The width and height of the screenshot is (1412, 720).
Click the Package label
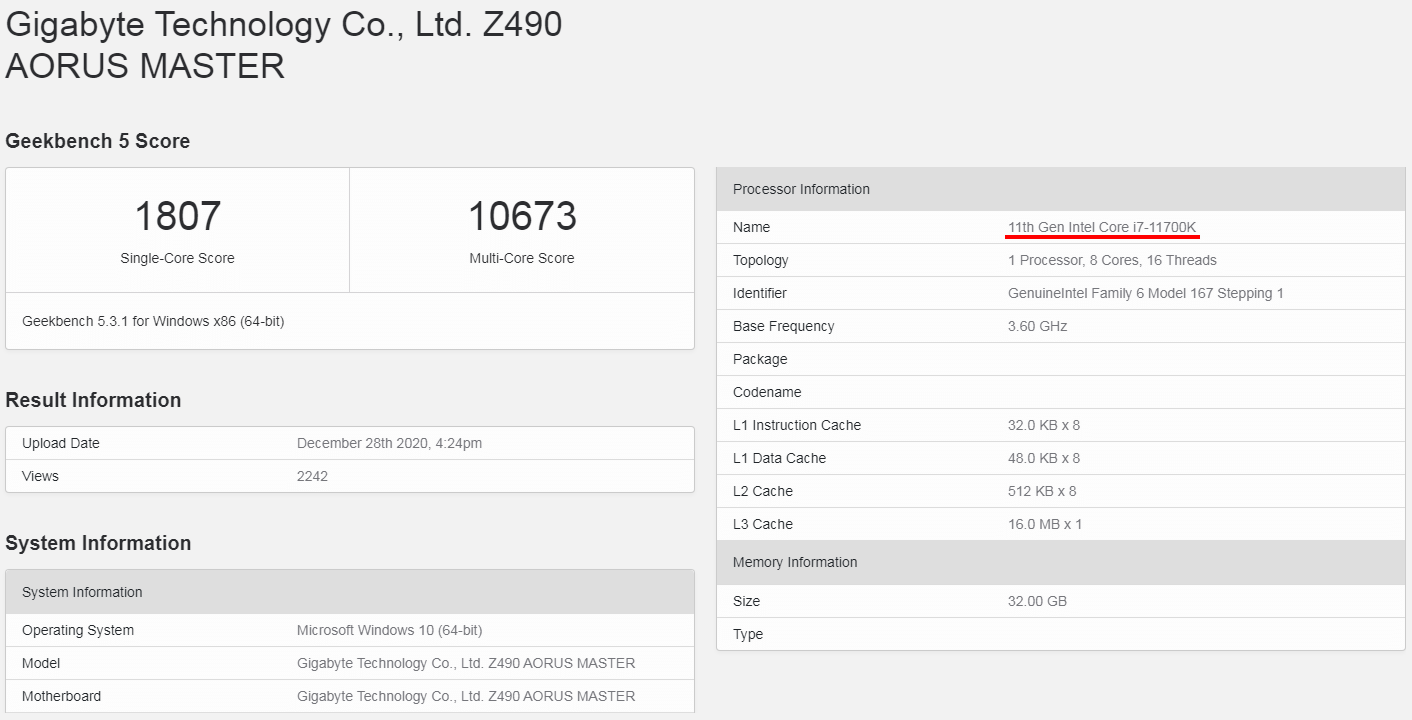click(760, 359)
